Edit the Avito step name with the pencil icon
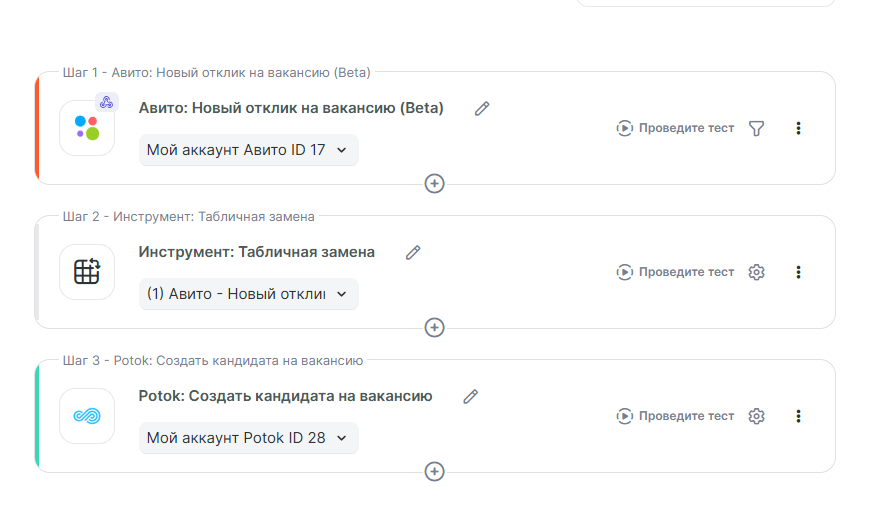 (482, 108)
